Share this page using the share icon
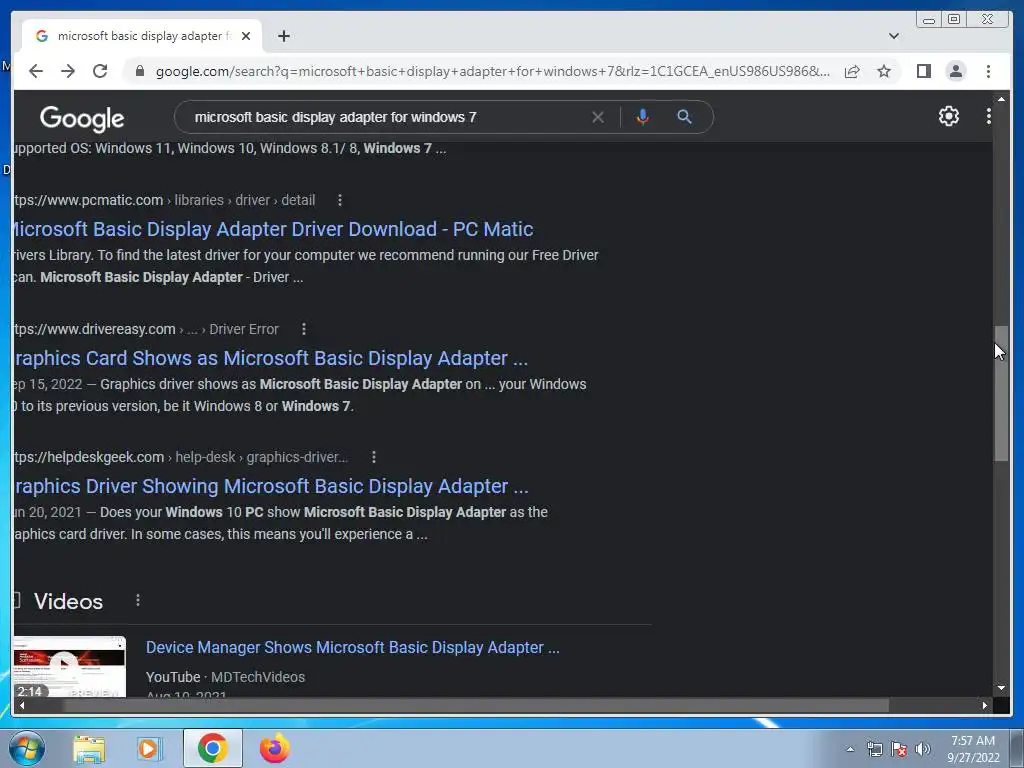The width and height of the screenshot is (1024, 768). [x=852, y=71]
